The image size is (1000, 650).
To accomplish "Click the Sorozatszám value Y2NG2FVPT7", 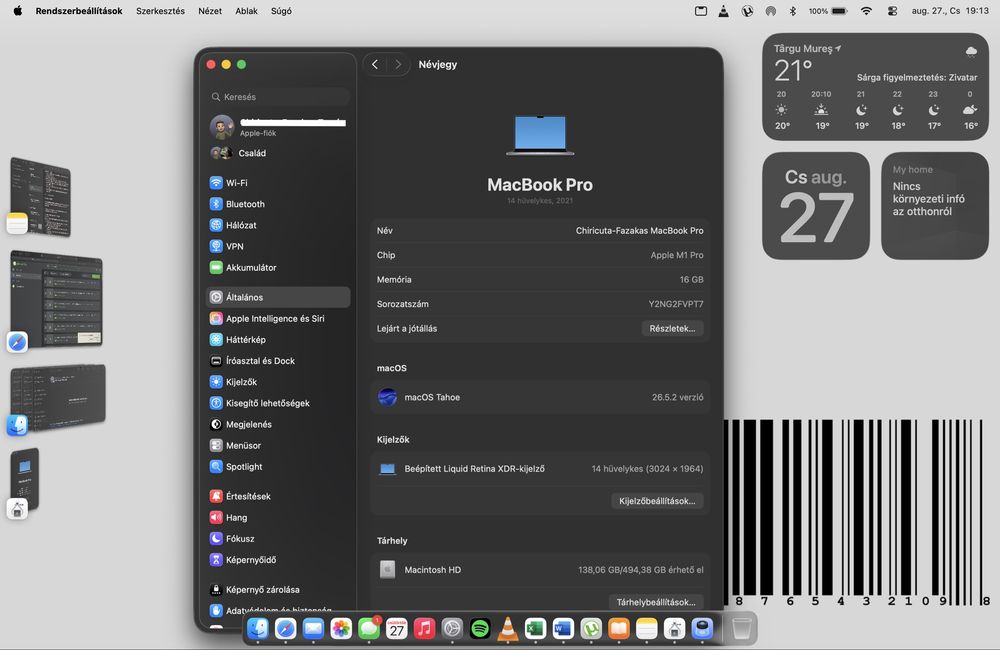I will click(x=676, y=304).
